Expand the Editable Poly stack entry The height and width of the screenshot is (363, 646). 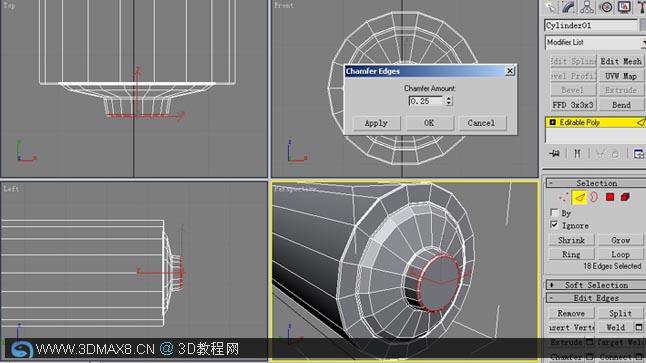pos(552,122)
